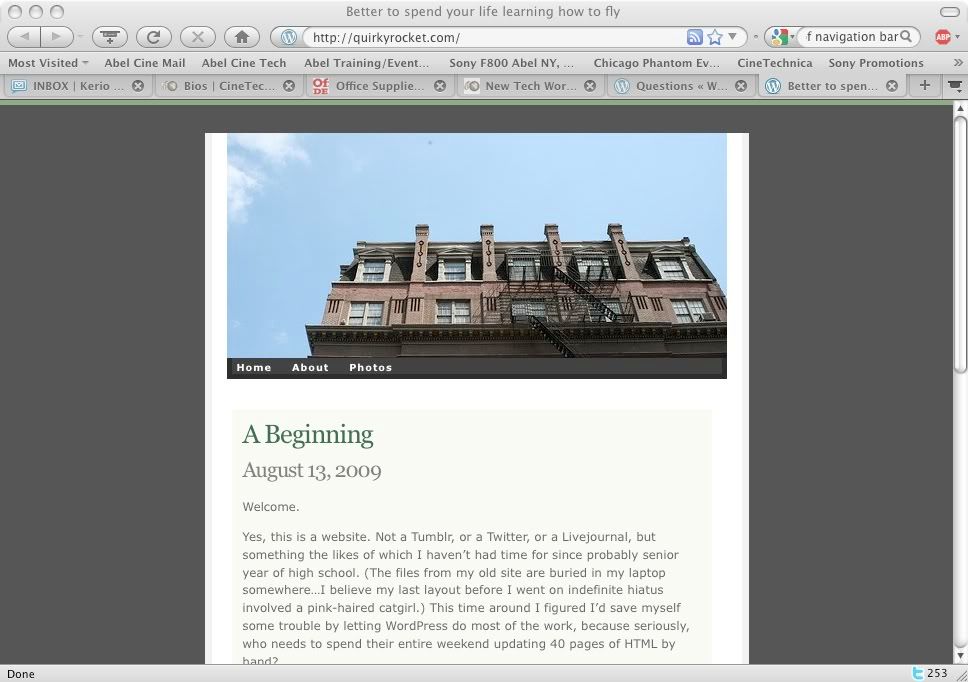
Task: Open the Photos page link
Action: click(x=370, y=368)
